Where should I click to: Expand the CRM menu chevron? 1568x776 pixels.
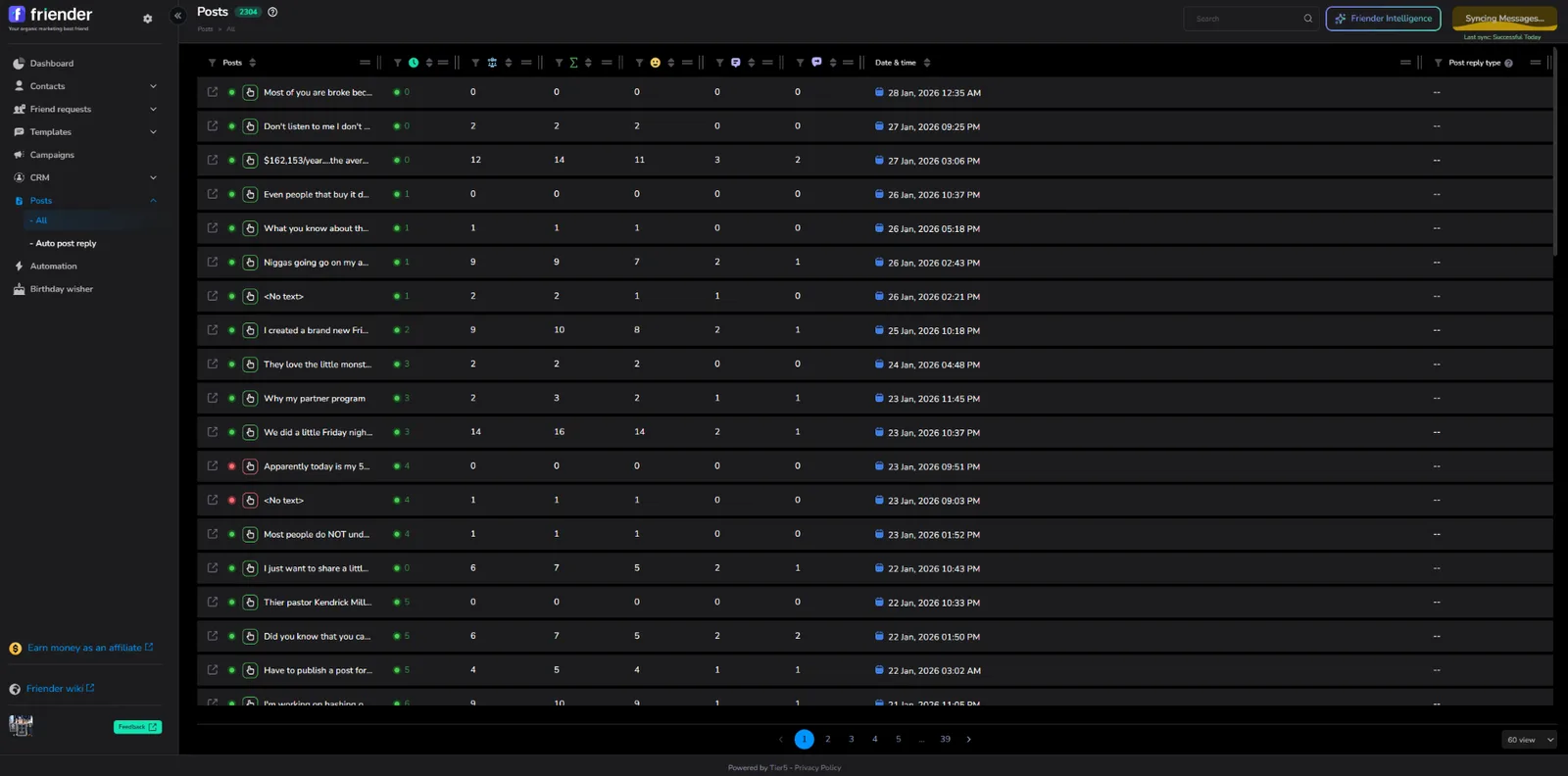point(153,177)
